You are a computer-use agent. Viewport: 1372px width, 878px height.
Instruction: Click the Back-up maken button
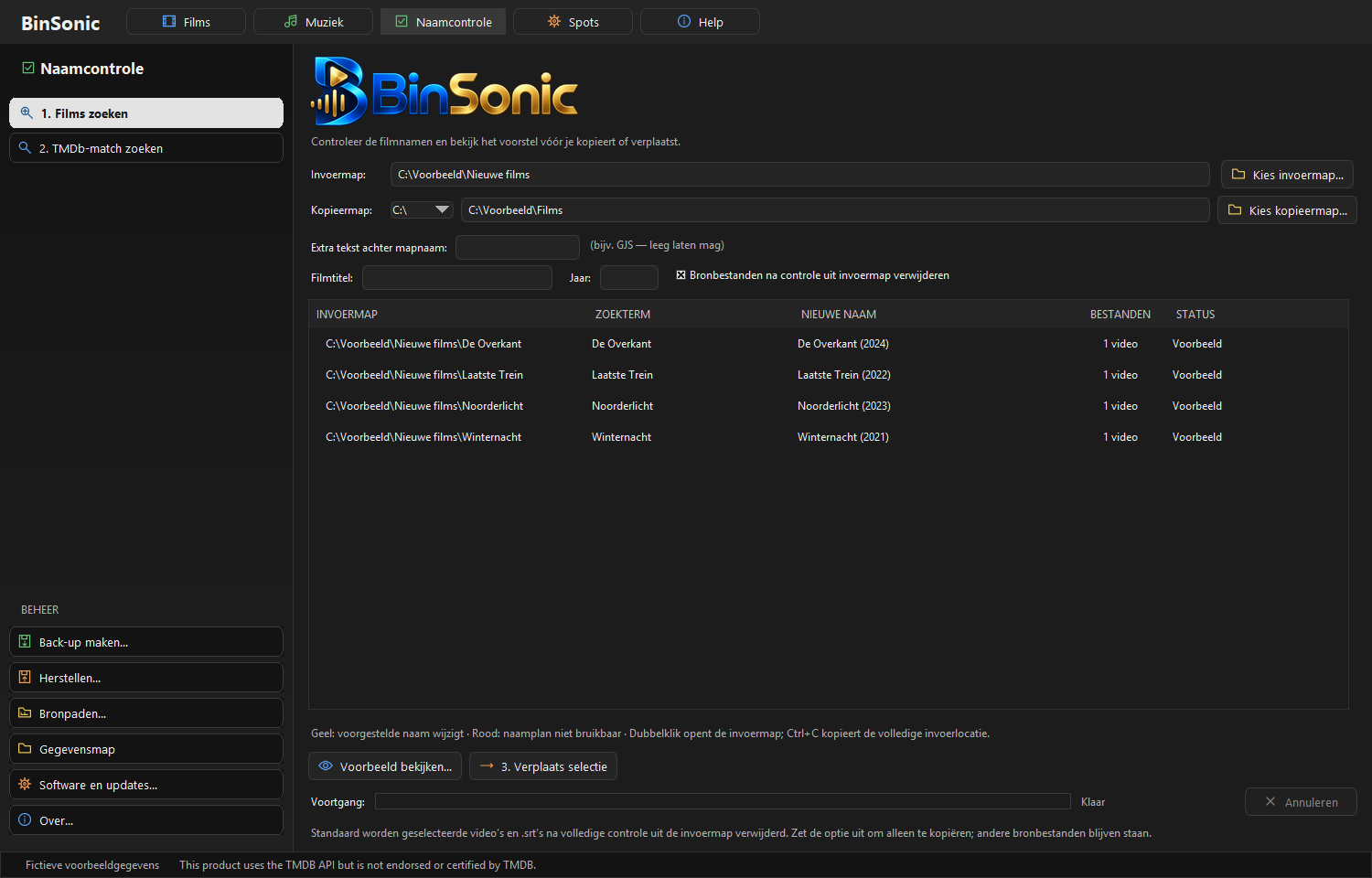click(x=146, y=642)
